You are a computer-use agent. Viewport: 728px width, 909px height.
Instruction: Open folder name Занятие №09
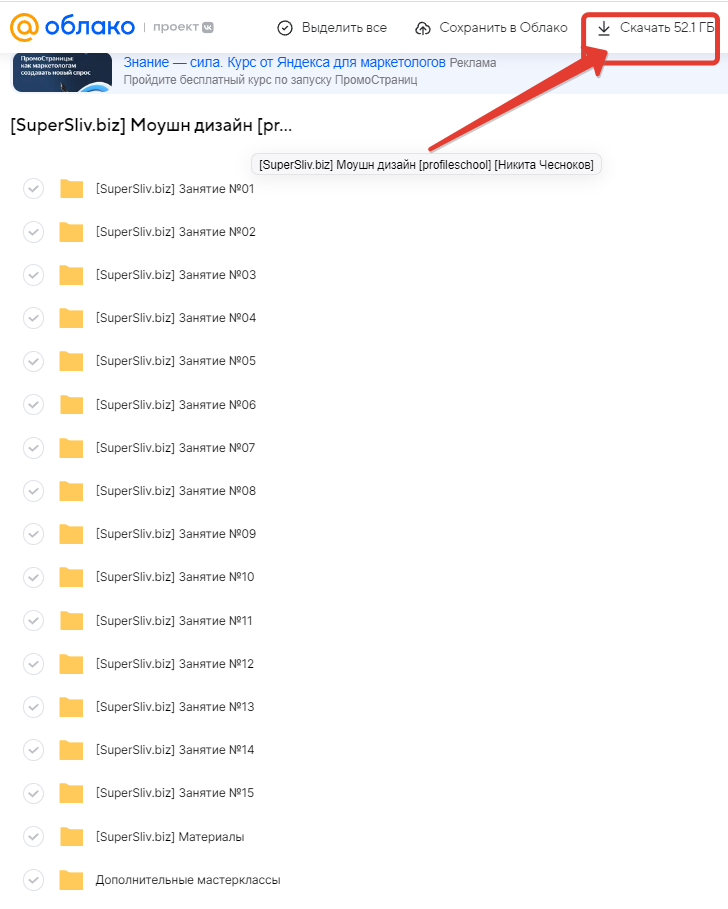tap(176, 534)
